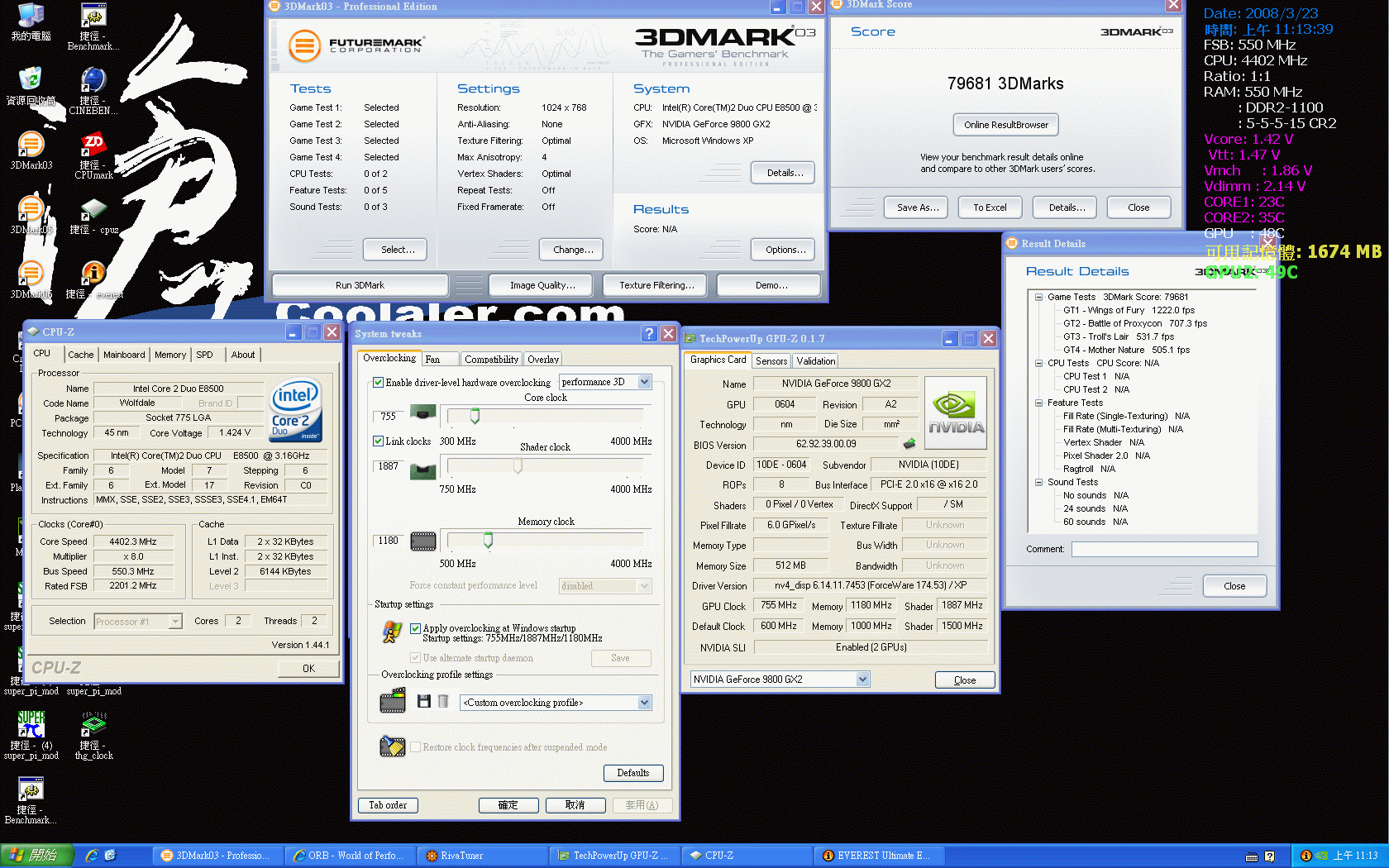The width and height of the screenshot is (1389, 868).
Task: Click the save overclocking profile floppy icon
Action: (x=423, y=702)
